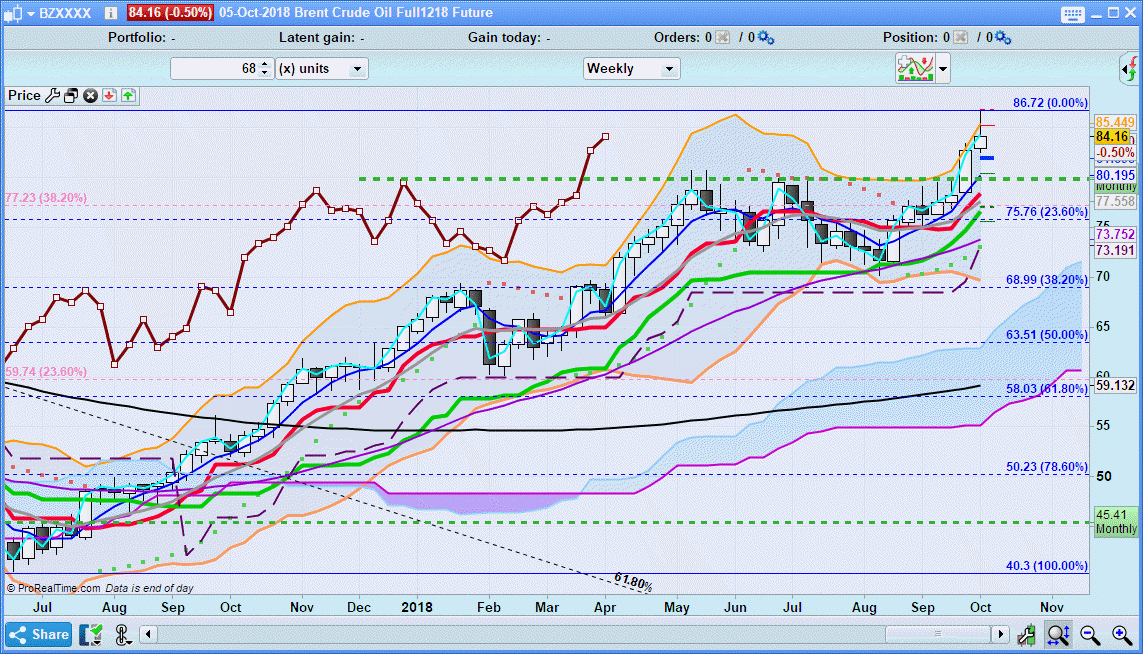The image size is (1143, 654).
Task: Open the BZXXXX ticker dropdown arrow
Action: pos(31,14)
